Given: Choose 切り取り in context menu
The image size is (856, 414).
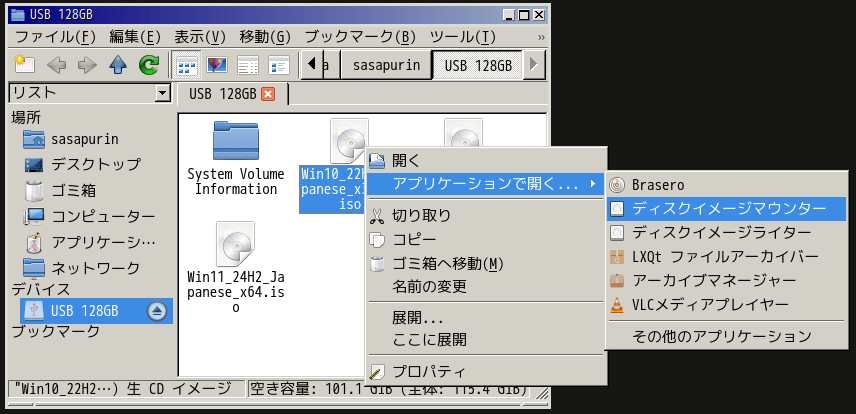Looking at the screenshot, I should (486, 216).
